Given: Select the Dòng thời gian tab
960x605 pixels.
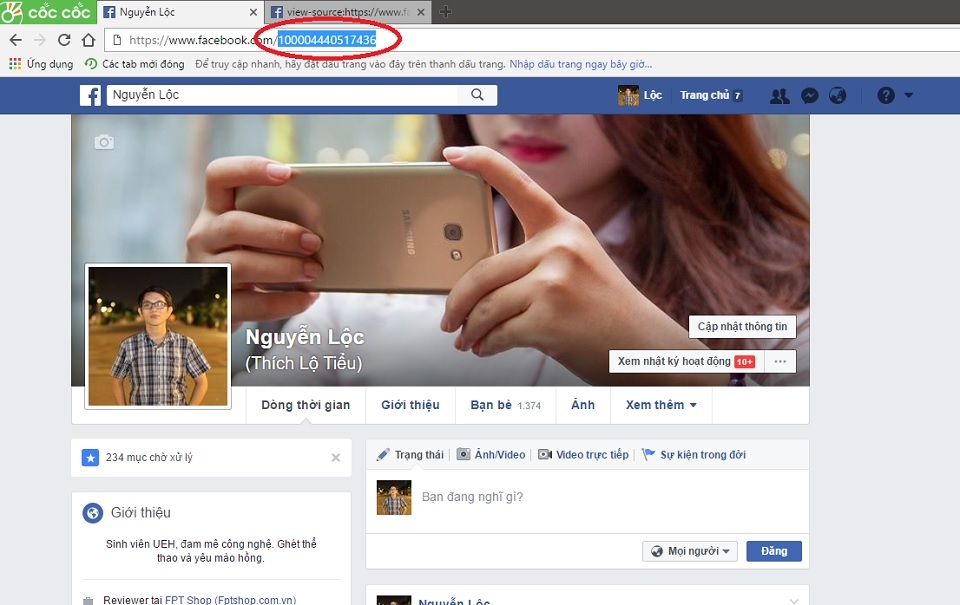Looking at the screenshot, I should [x=306, y=405].
